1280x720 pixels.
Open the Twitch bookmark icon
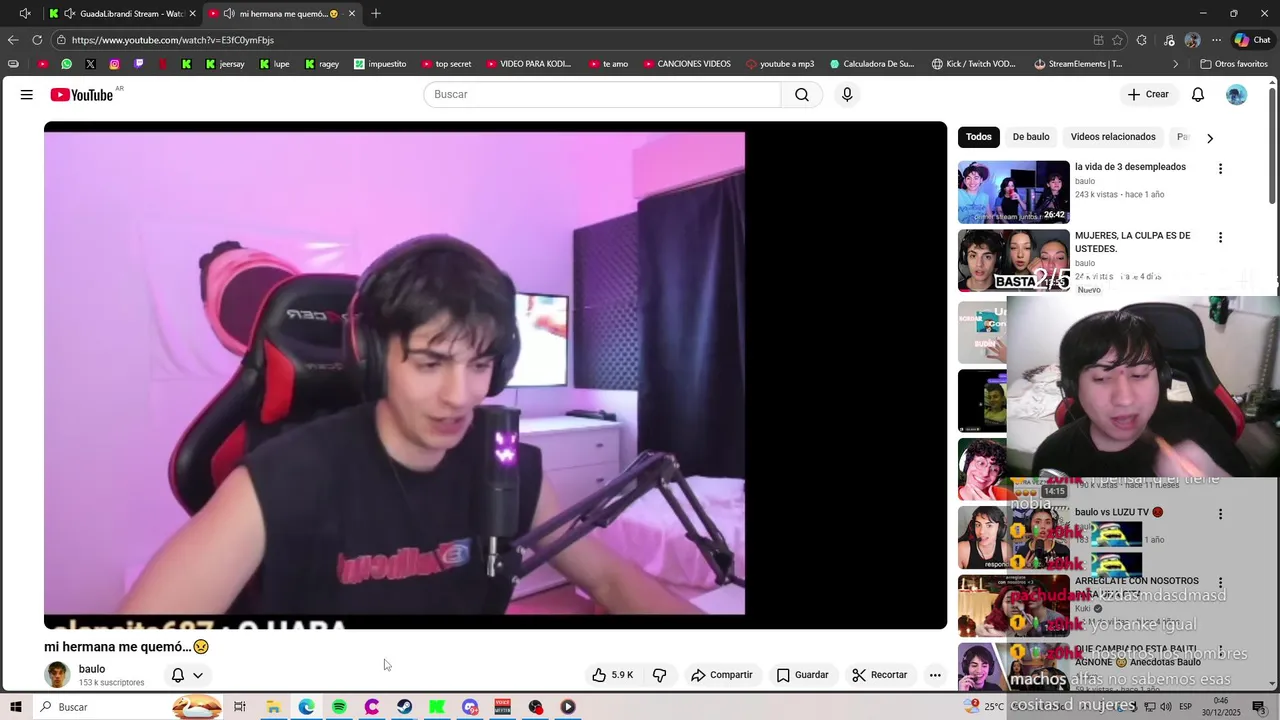tap(138, 64)
